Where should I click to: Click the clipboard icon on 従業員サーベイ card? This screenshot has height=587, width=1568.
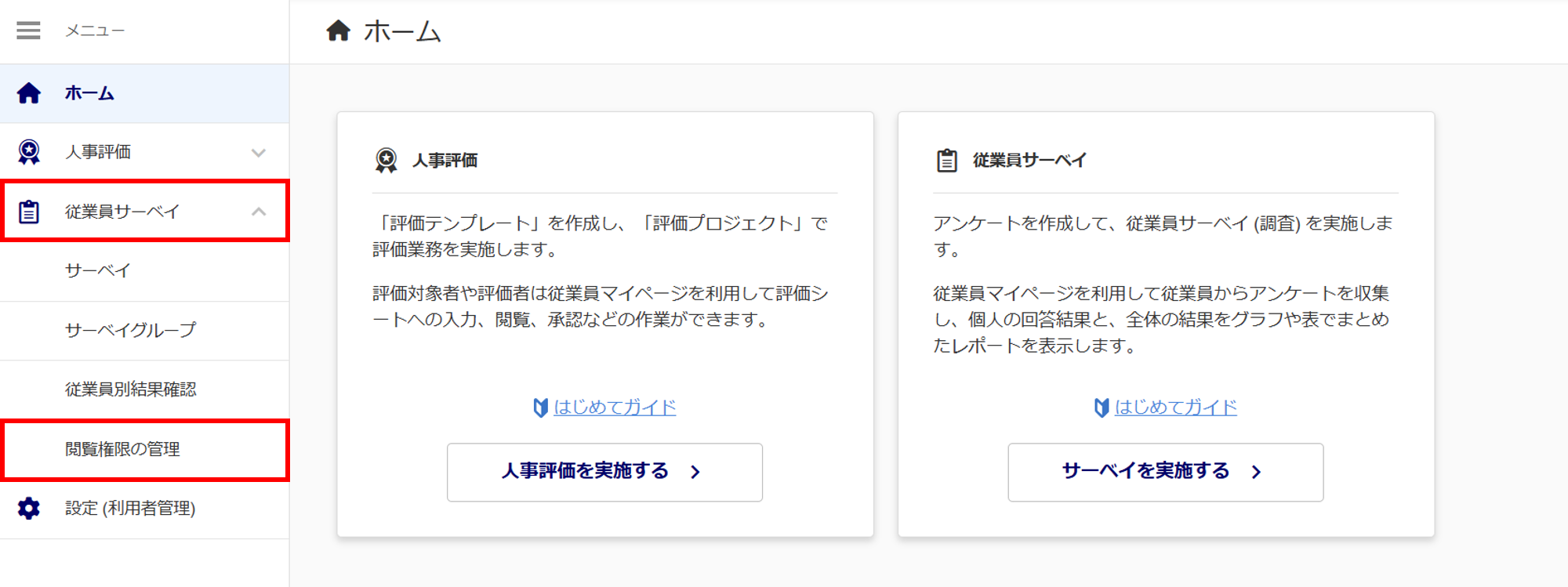point(947,161)
